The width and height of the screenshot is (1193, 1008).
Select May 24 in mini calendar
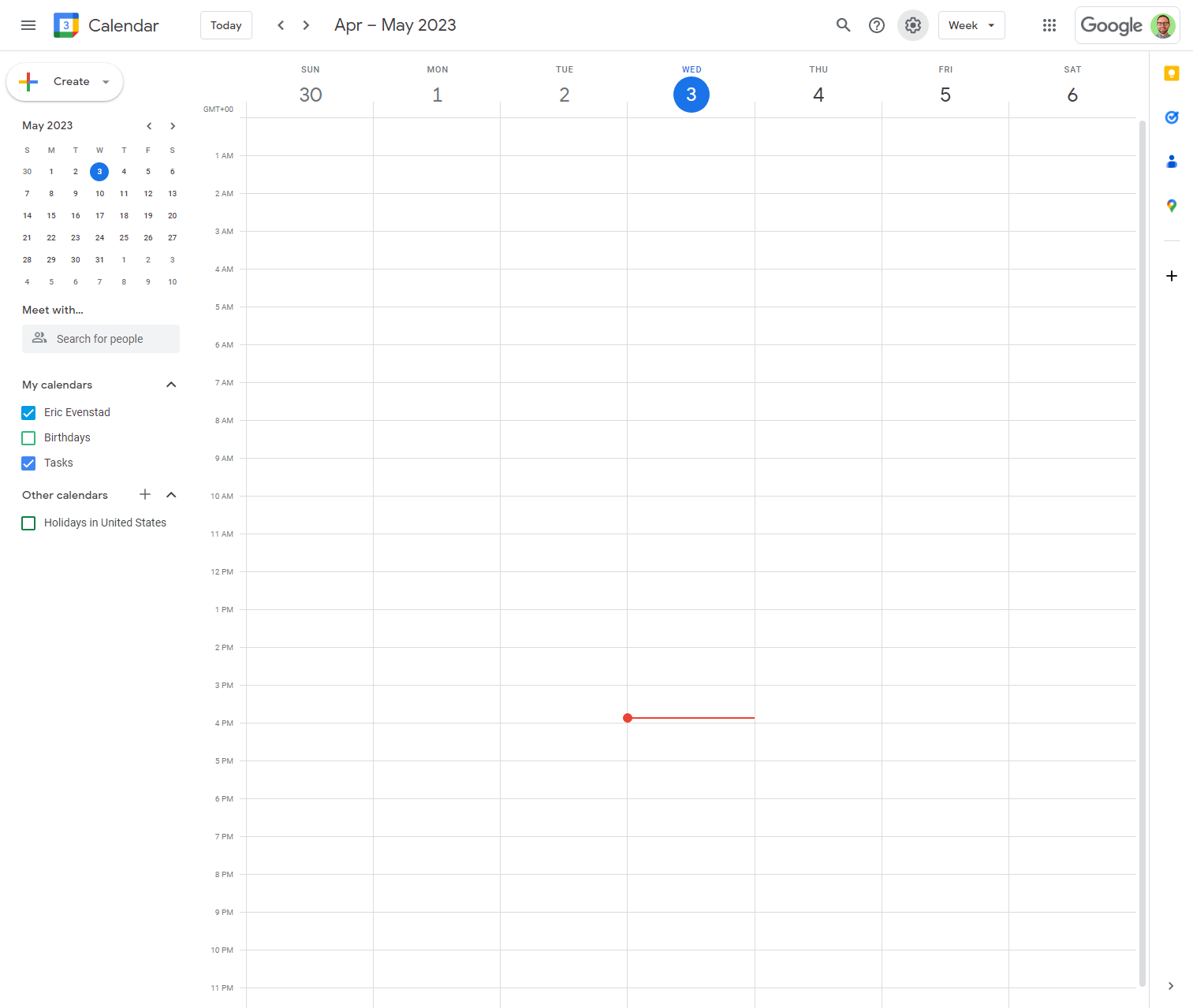point(99,238)
